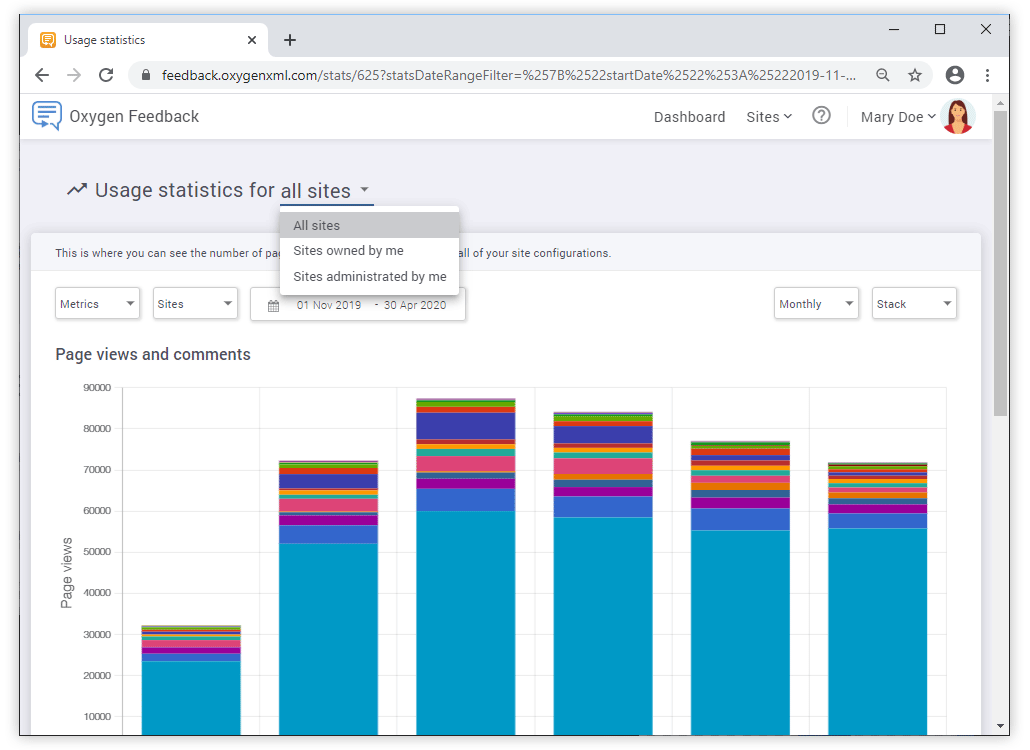Screen dimensions: 1030x750
Task: Close the Usage statistics tab
Action: 252,40
